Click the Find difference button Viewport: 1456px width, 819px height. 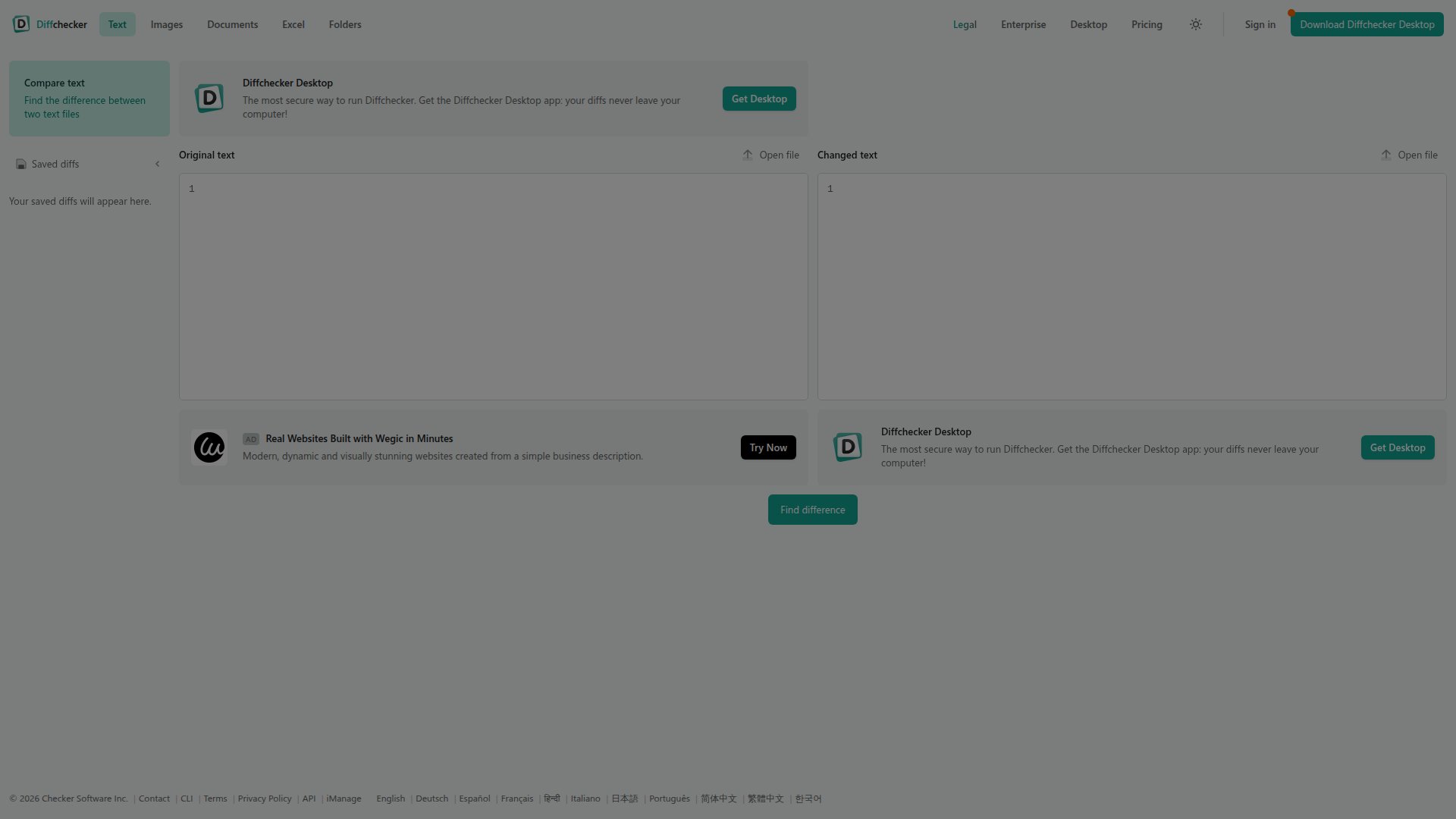click(x=812, y=510)
